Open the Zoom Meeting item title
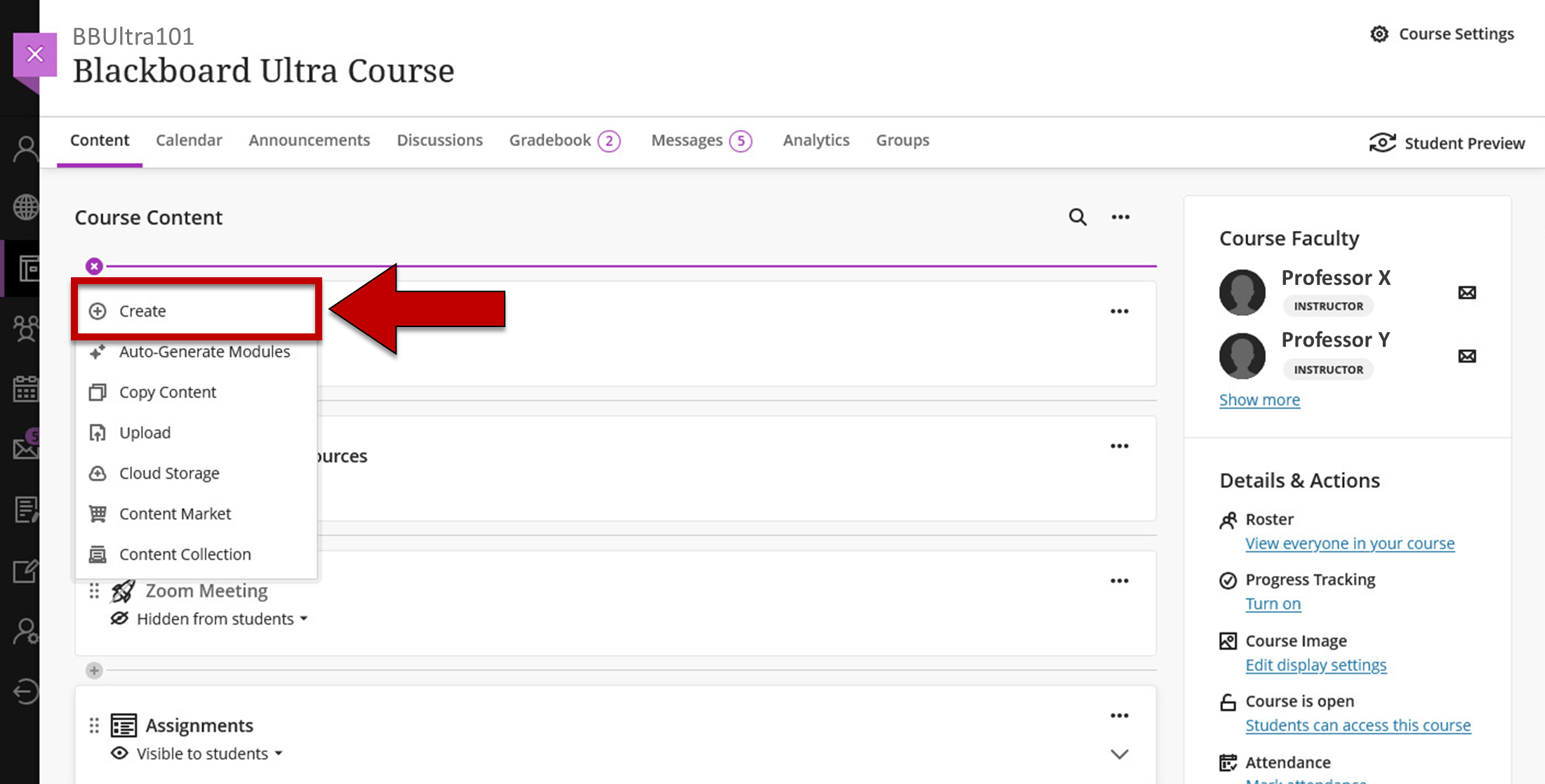This screenshot has height=784, width=1545. tap(206, 591)
